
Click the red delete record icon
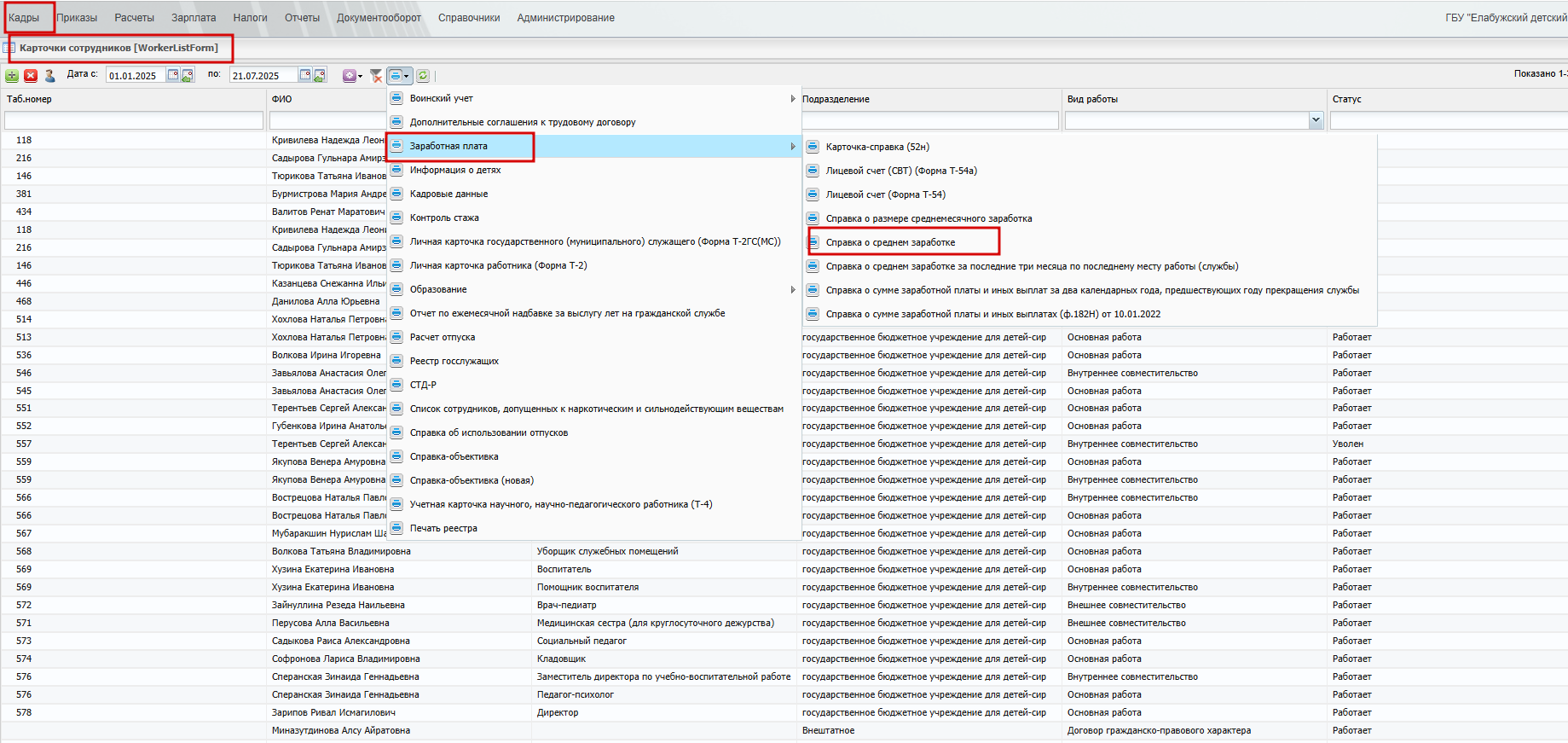(x=31, y=75)
